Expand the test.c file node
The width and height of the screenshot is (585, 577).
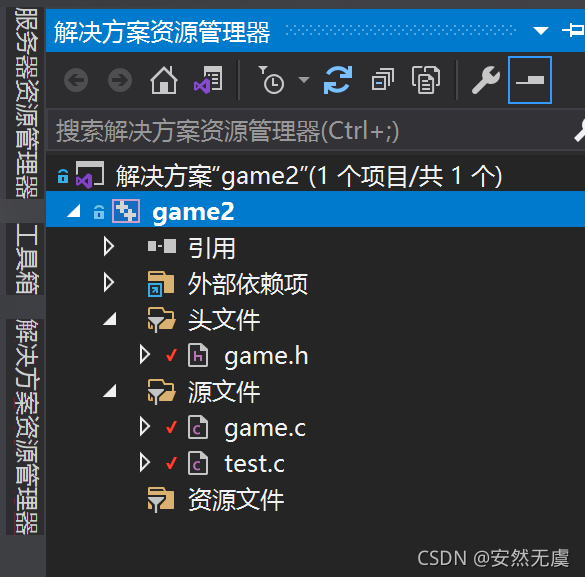(x=145, y=462)
